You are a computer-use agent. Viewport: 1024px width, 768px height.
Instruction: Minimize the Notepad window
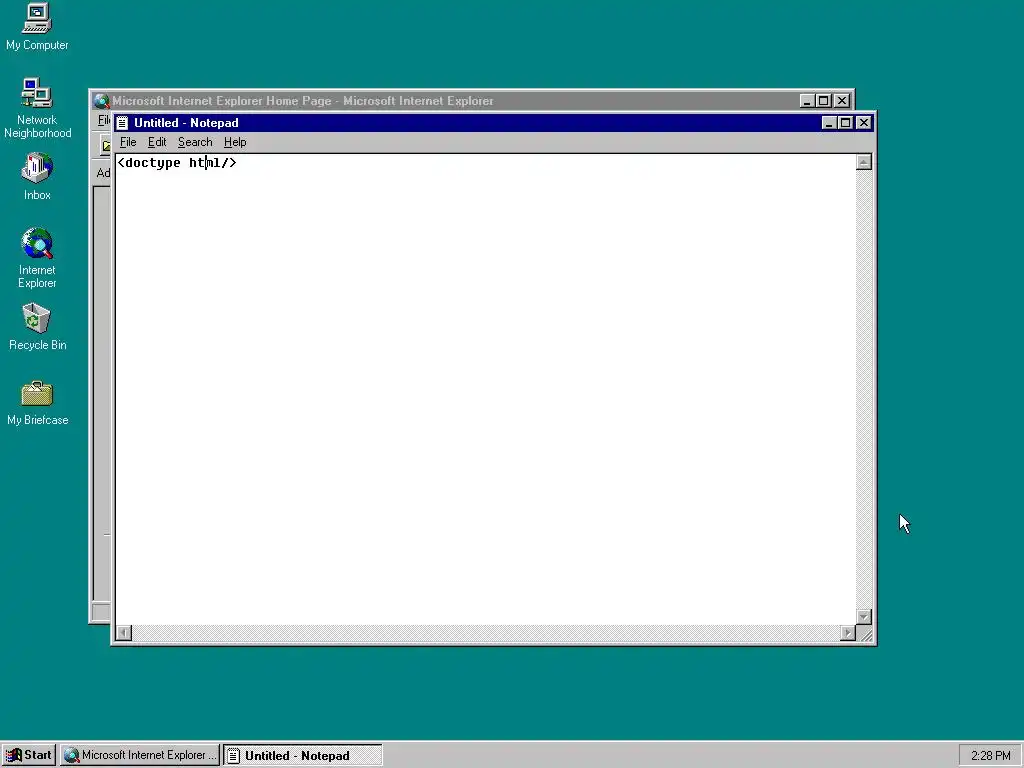point(829,123)
